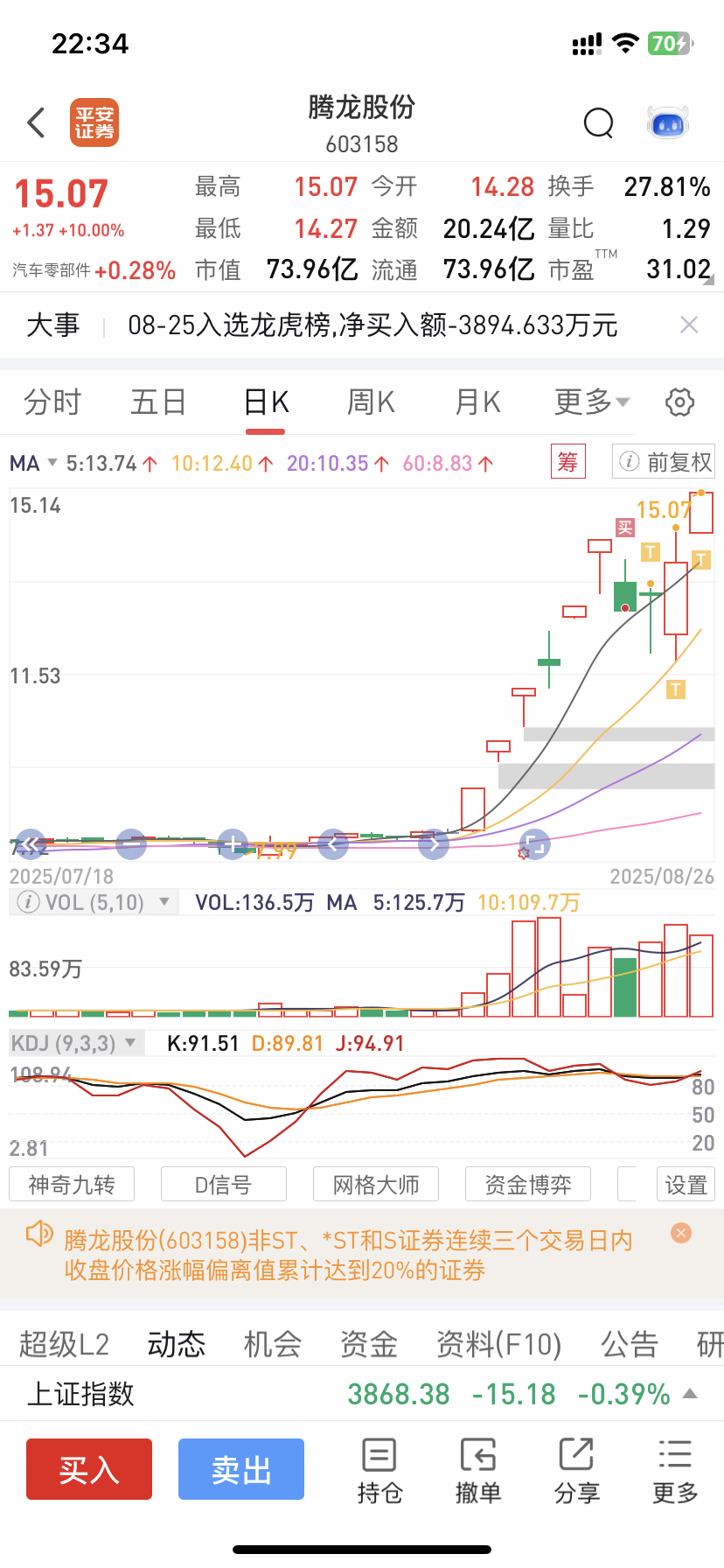This screenshot has width=724, height=1568.
Task: Select the 动态 tab
Action: (x=177, y=1344)
